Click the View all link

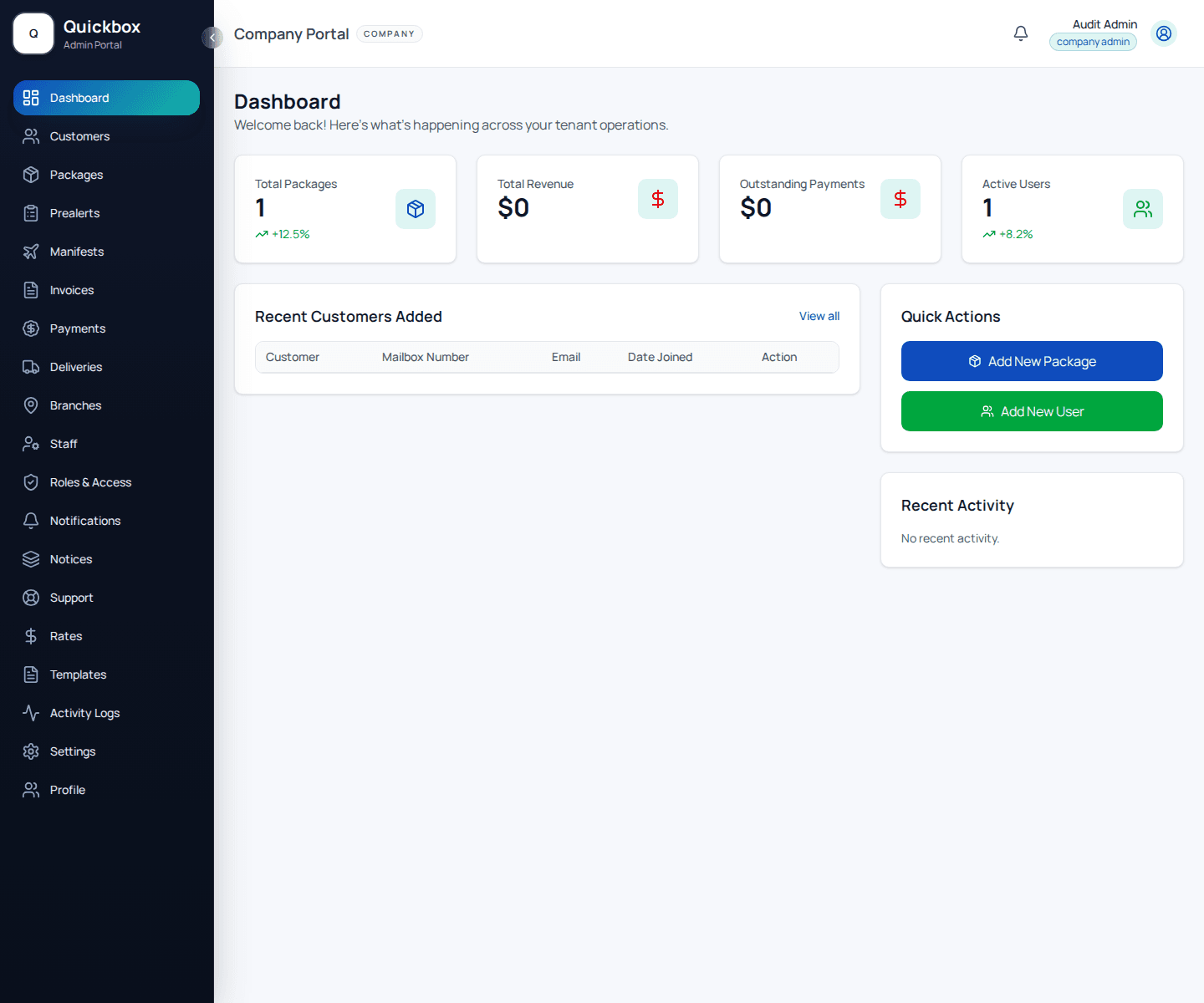(819, 316)
